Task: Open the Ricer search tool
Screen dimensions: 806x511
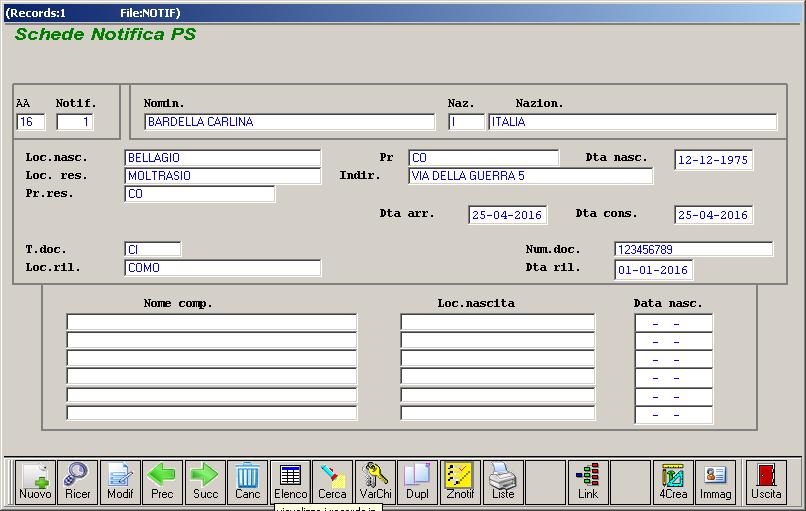Action: pos(77,482)
